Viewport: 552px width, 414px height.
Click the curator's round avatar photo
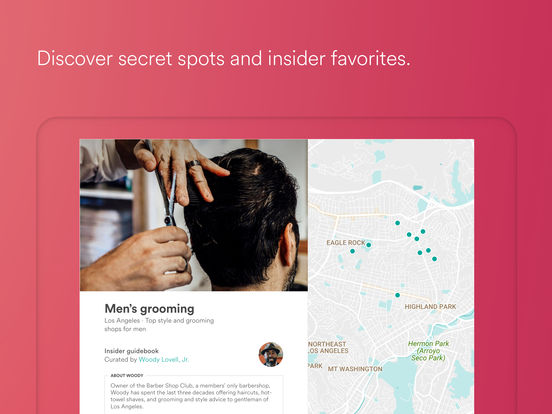click(x=271, y=355)
